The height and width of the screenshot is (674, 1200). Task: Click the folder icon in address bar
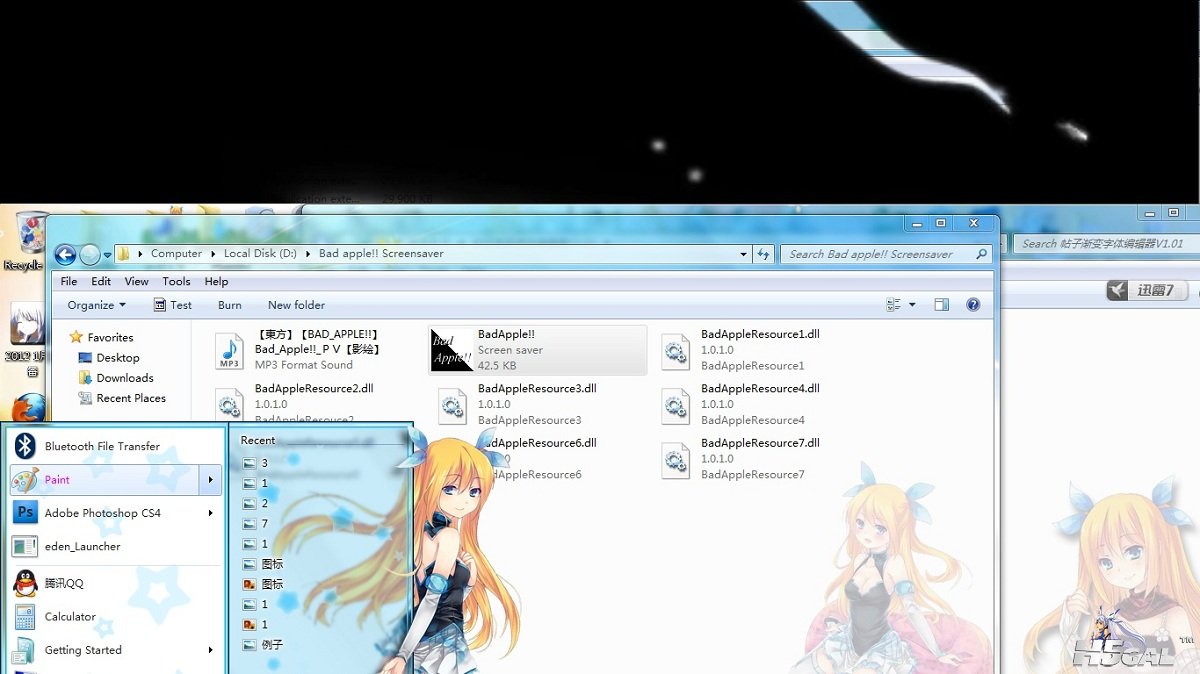(124, 254)
